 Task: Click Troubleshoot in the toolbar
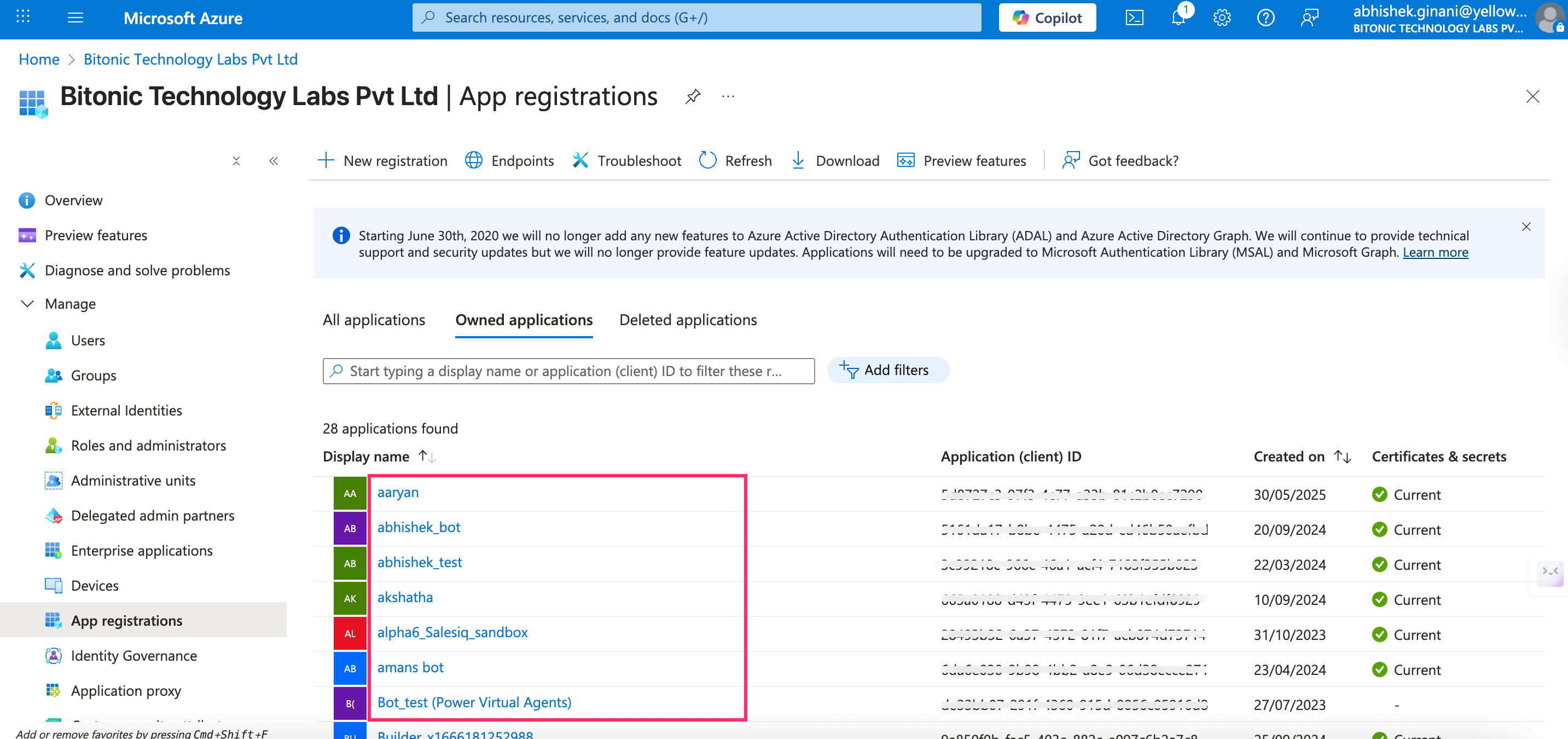(x=626, y=161)
